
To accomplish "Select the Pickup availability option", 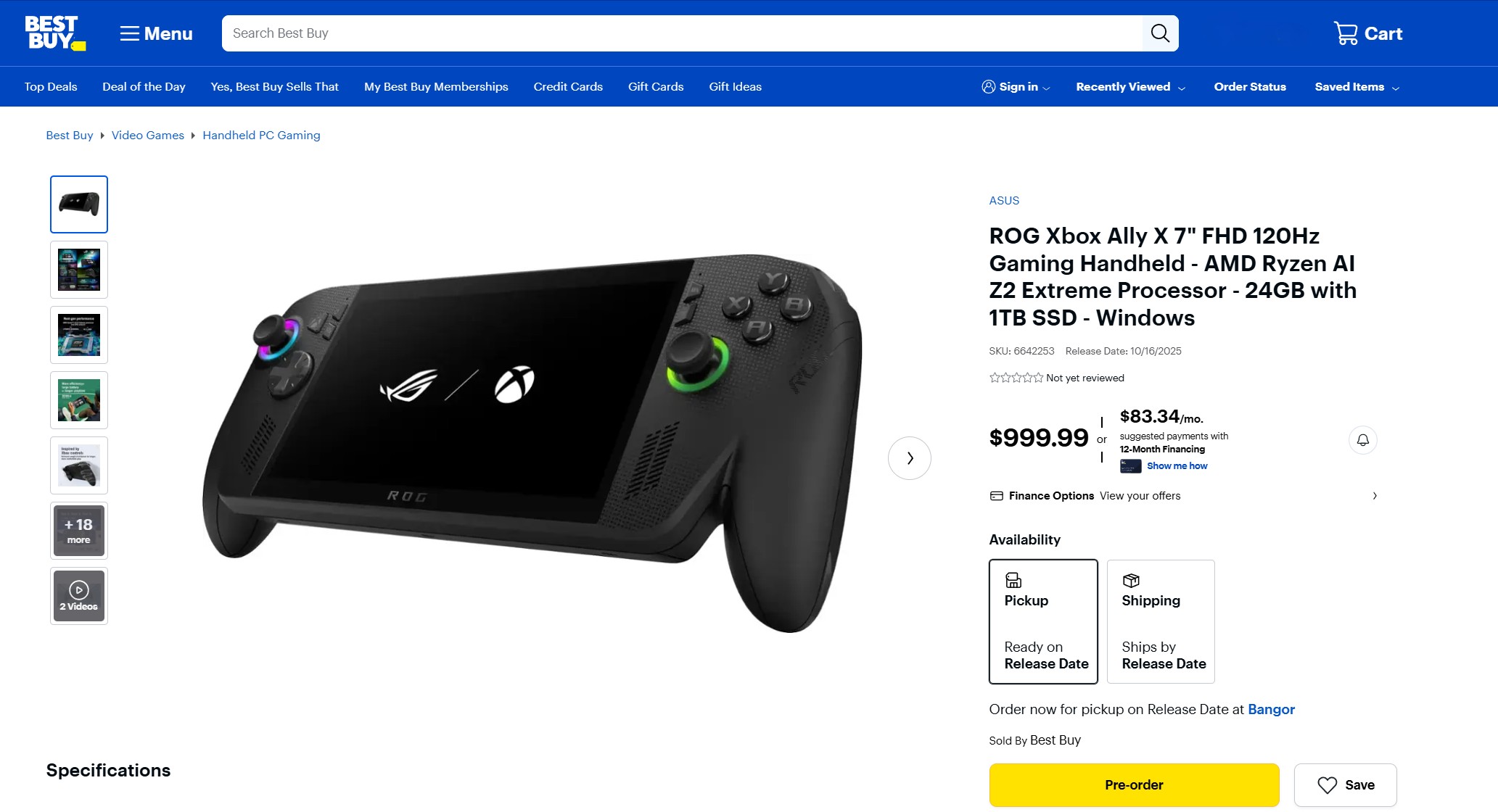I will (x=1043, y=621).
